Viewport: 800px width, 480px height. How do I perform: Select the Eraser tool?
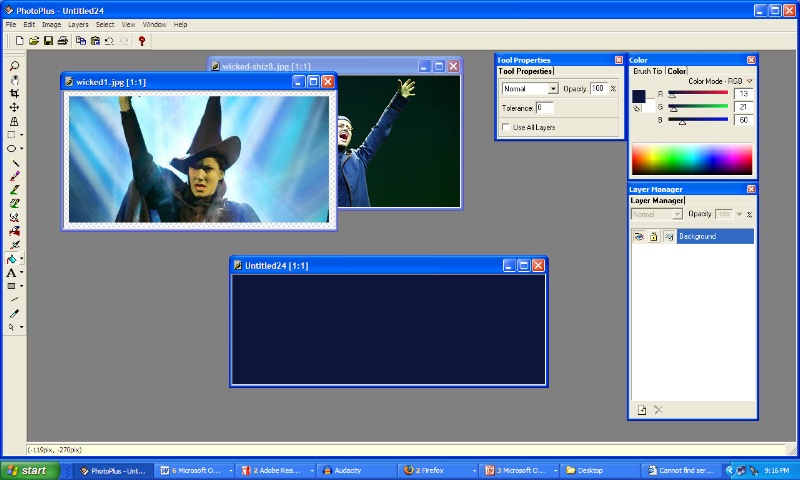coord(14,204)
